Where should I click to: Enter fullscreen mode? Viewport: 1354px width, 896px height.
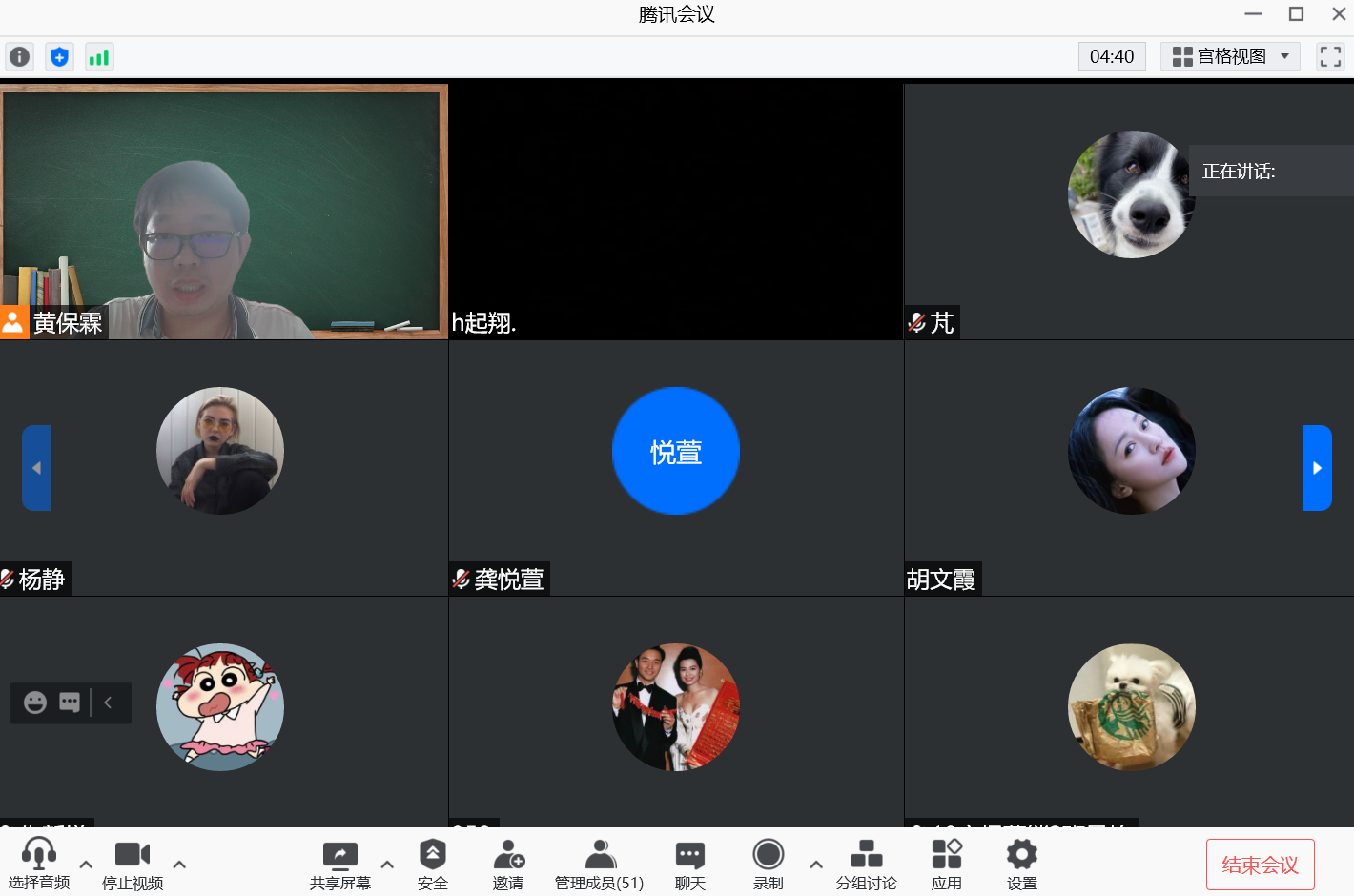1330,57
